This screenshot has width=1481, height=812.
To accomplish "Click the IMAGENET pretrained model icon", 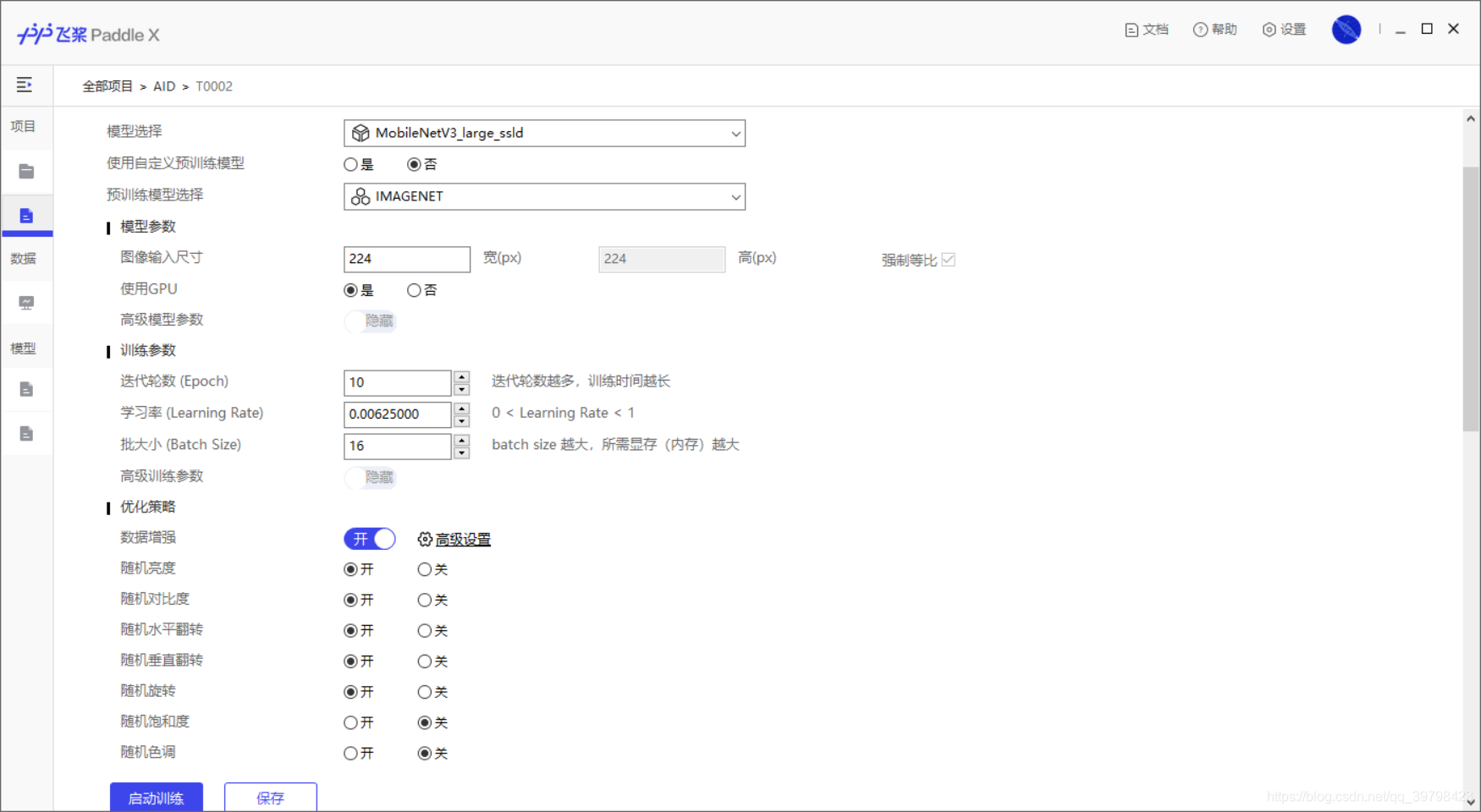I will coord(361,196).
